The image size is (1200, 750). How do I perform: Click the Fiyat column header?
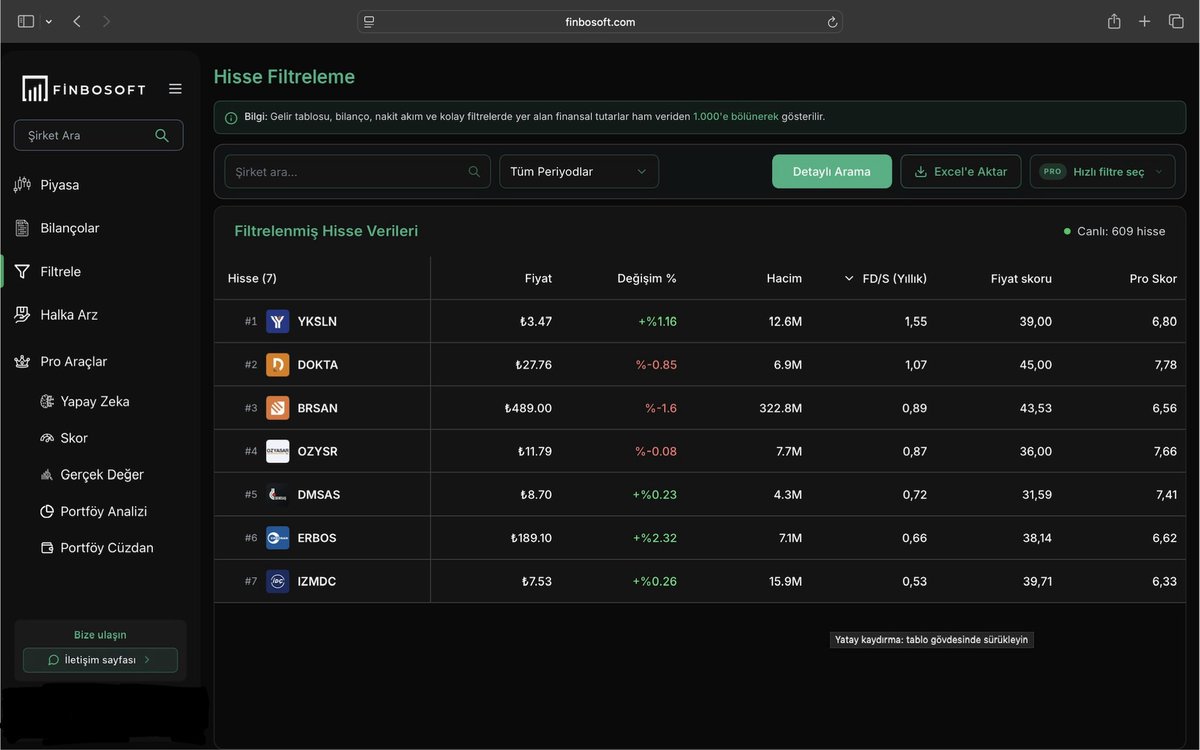click(x=538, y=278)
